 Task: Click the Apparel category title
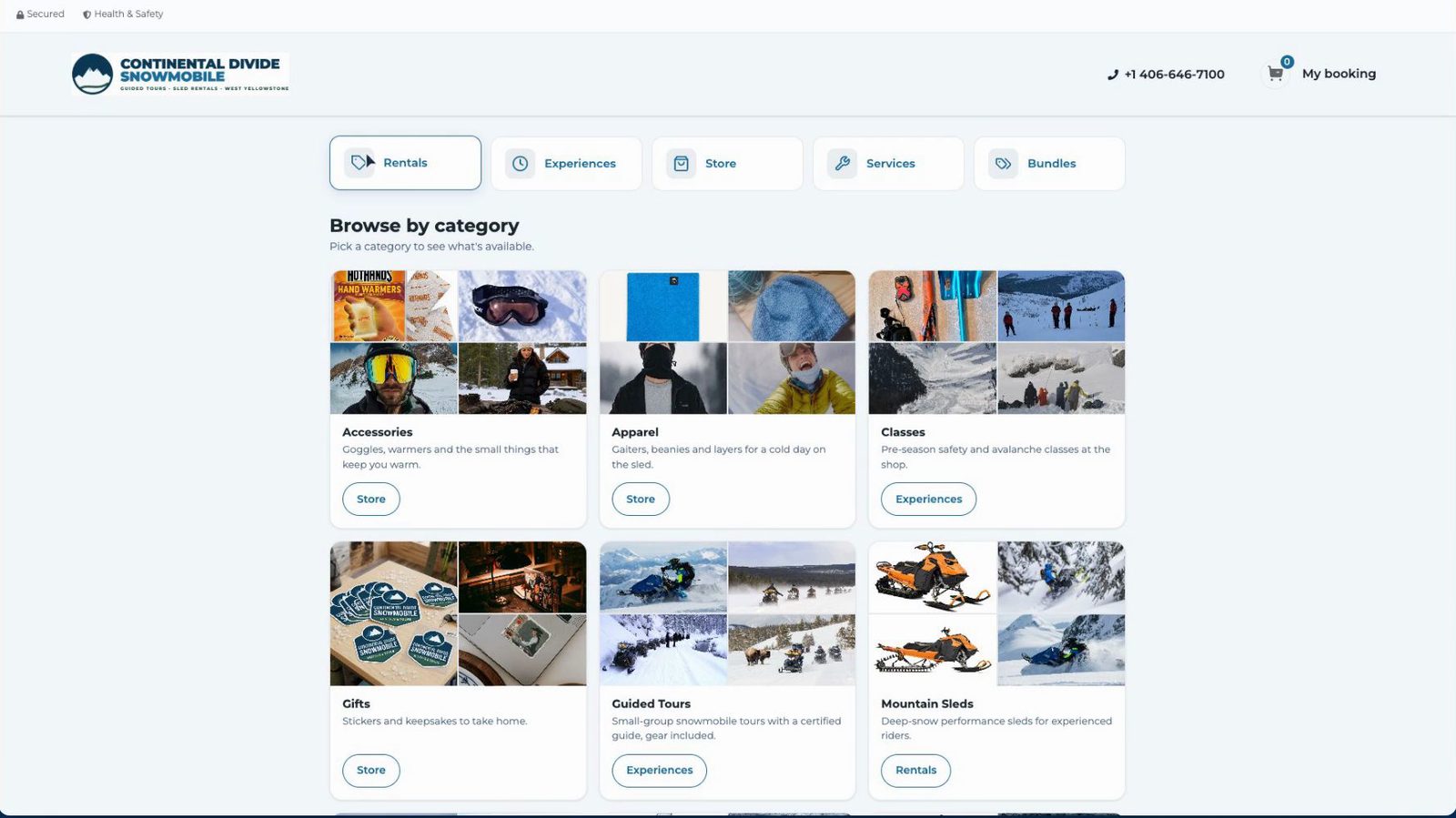coord(635,432)
